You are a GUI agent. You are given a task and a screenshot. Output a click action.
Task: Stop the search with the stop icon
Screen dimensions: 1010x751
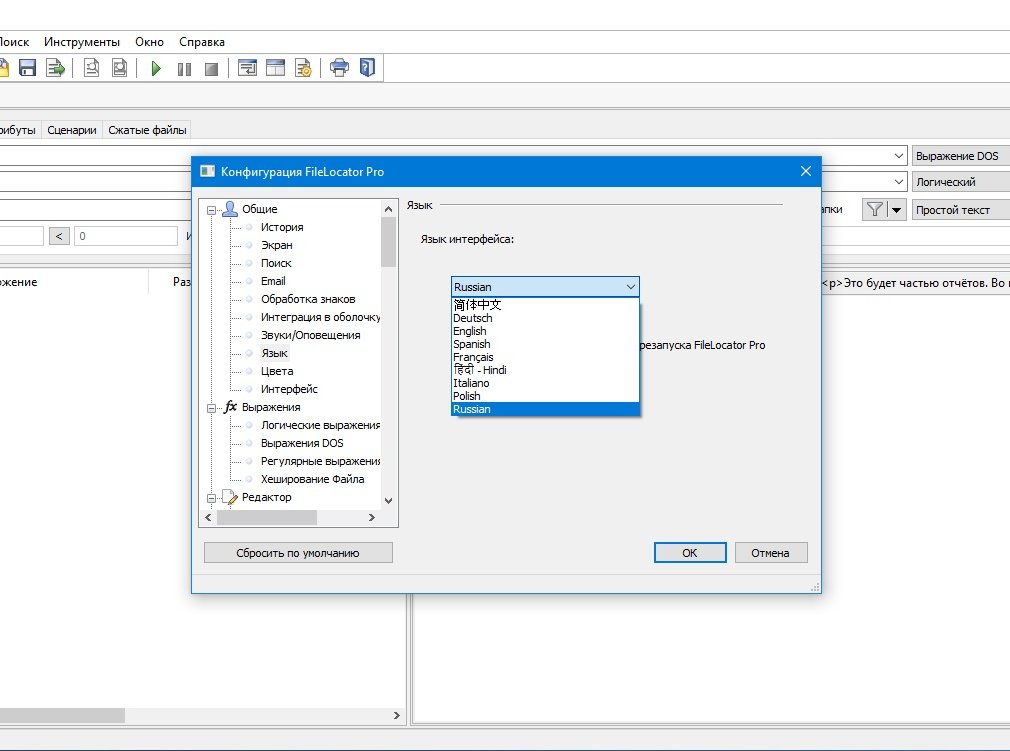(x=211, y=69)
